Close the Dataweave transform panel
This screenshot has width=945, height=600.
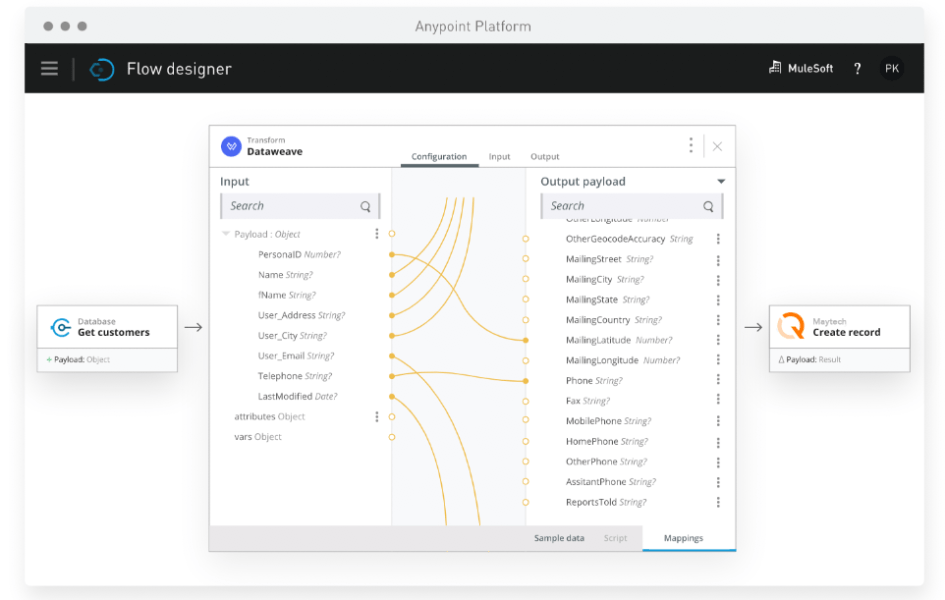(717, 146)
